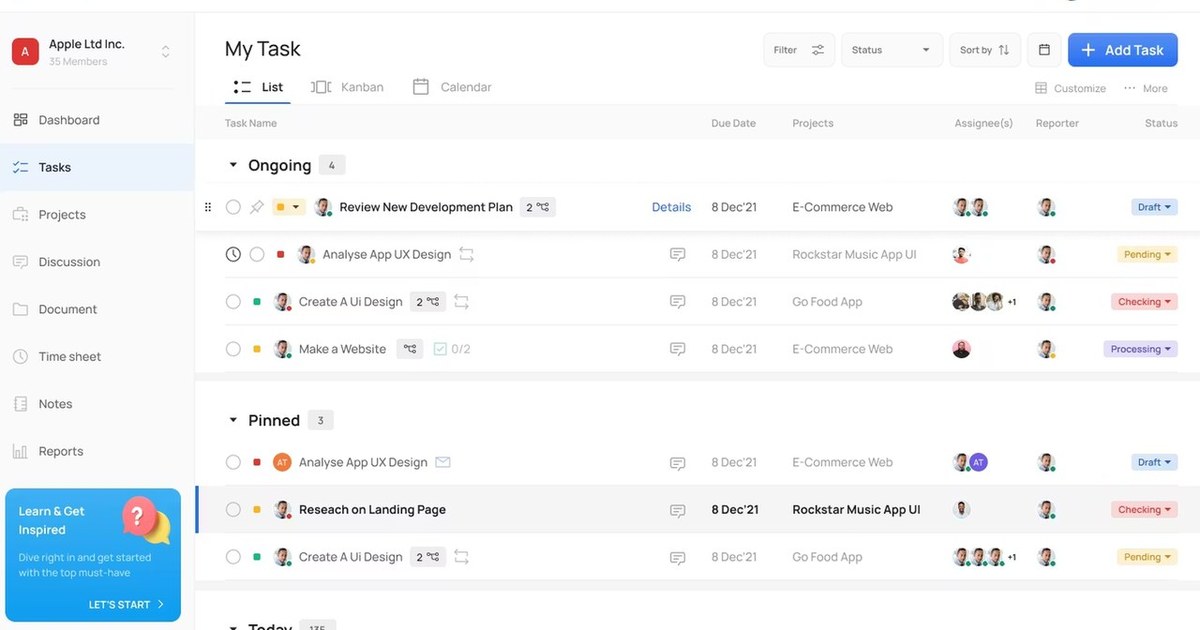Check off Create A Ui Design in Ongoing
Viewport: 1200px width, 630px height.
coord(233,302)
